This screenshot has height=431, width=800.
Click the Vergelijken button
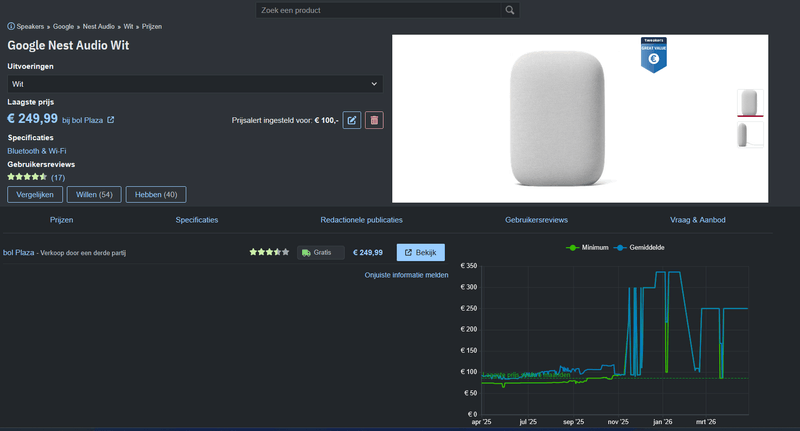point(35,194)
